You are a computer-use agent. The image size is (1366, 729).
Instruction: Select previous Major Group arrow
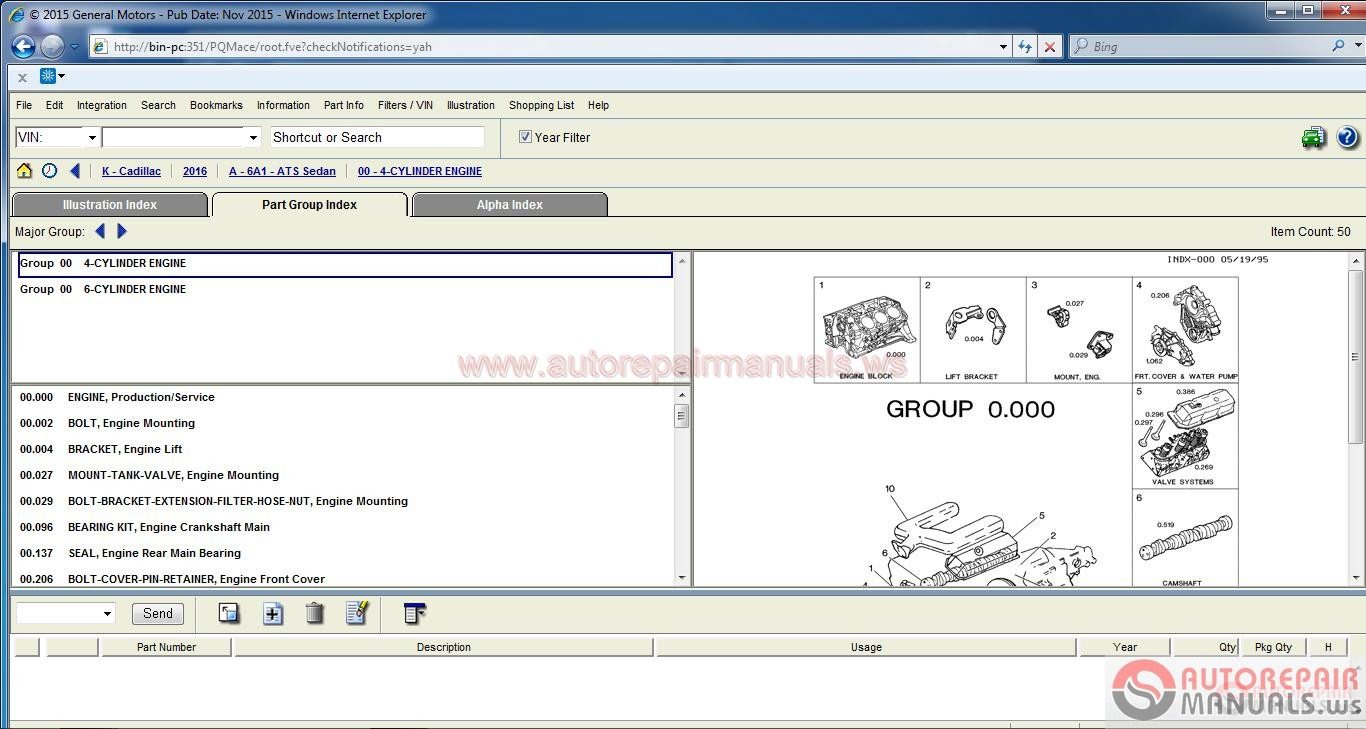pos(99,231)
